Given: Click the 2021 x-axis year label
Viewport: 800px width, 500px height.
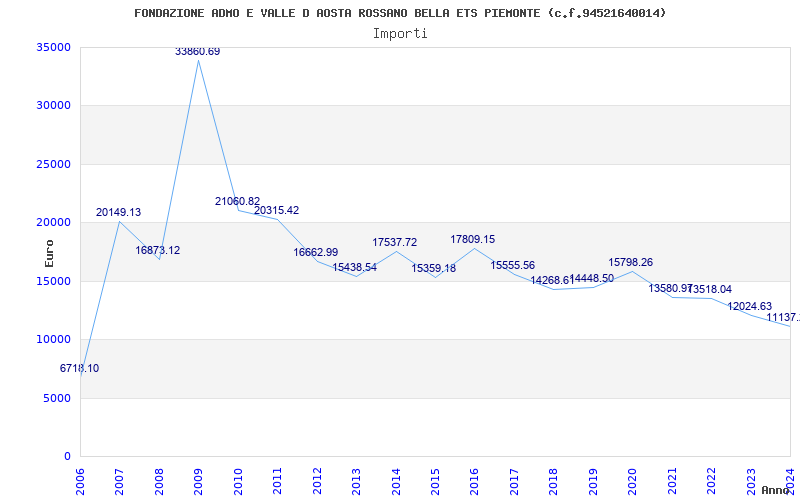Looking at the screenshot, I should [x=671, y=482].
